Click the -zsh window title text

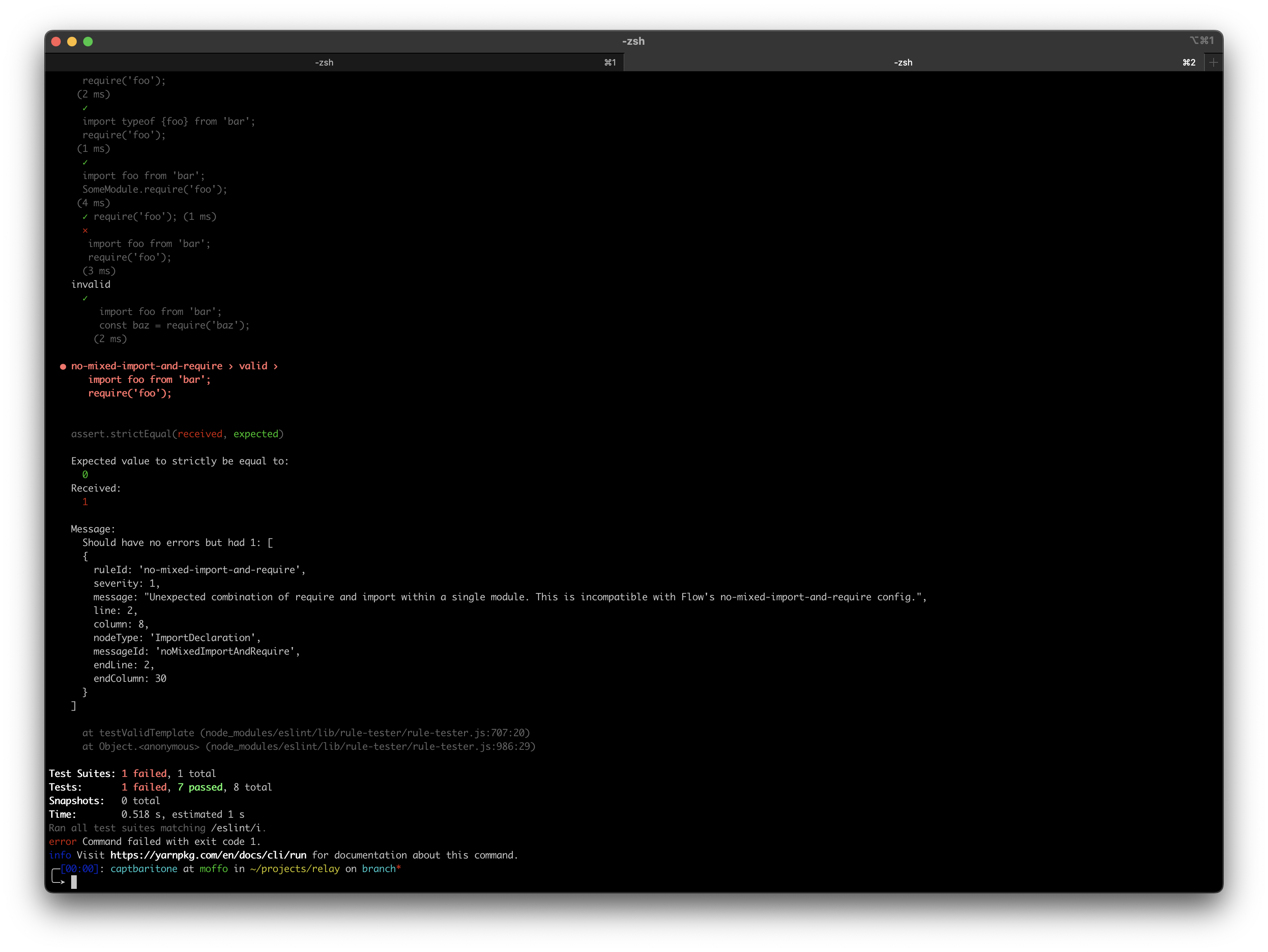point(634,41)
